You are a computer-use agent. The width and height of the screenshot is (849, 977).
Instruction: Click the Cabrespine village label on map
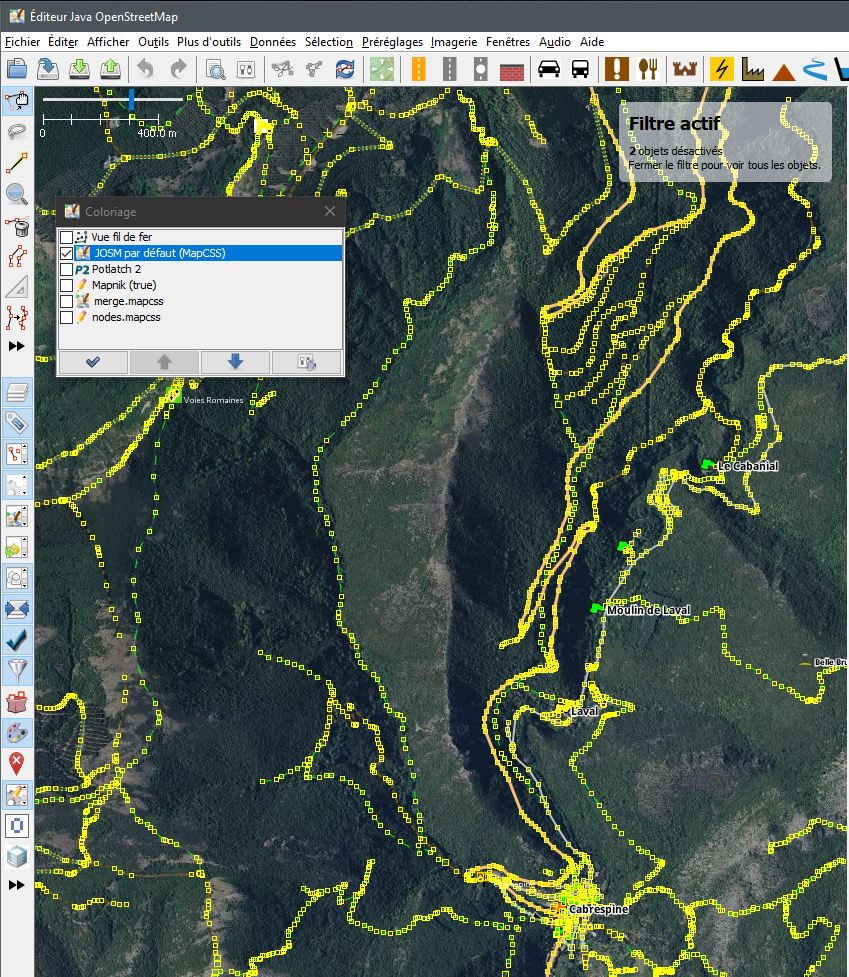coord(599,909)
